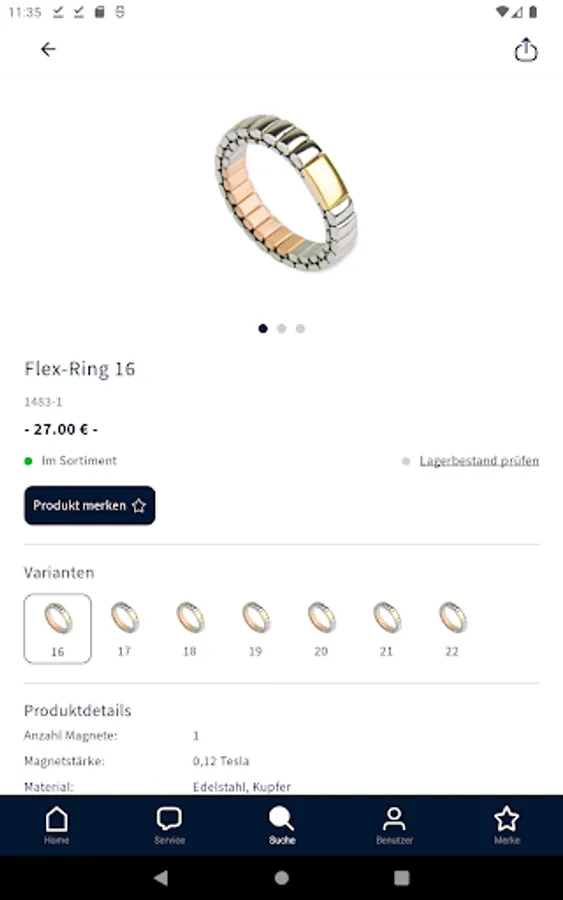Tap the Flex-Ring product image
This screenshot has width=563, height=900.
[x=285, y=192]
